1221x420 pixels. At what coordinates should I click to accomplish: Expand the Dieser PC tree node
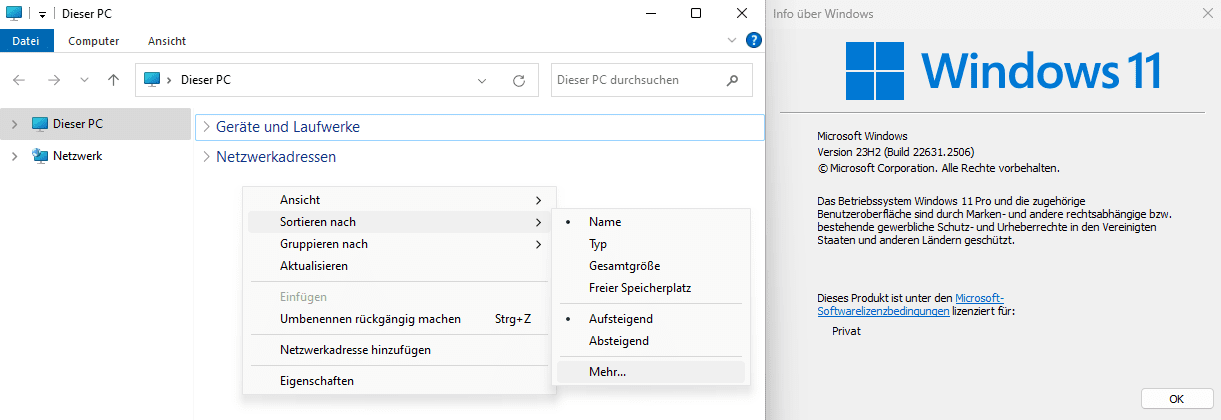(14, 124)
